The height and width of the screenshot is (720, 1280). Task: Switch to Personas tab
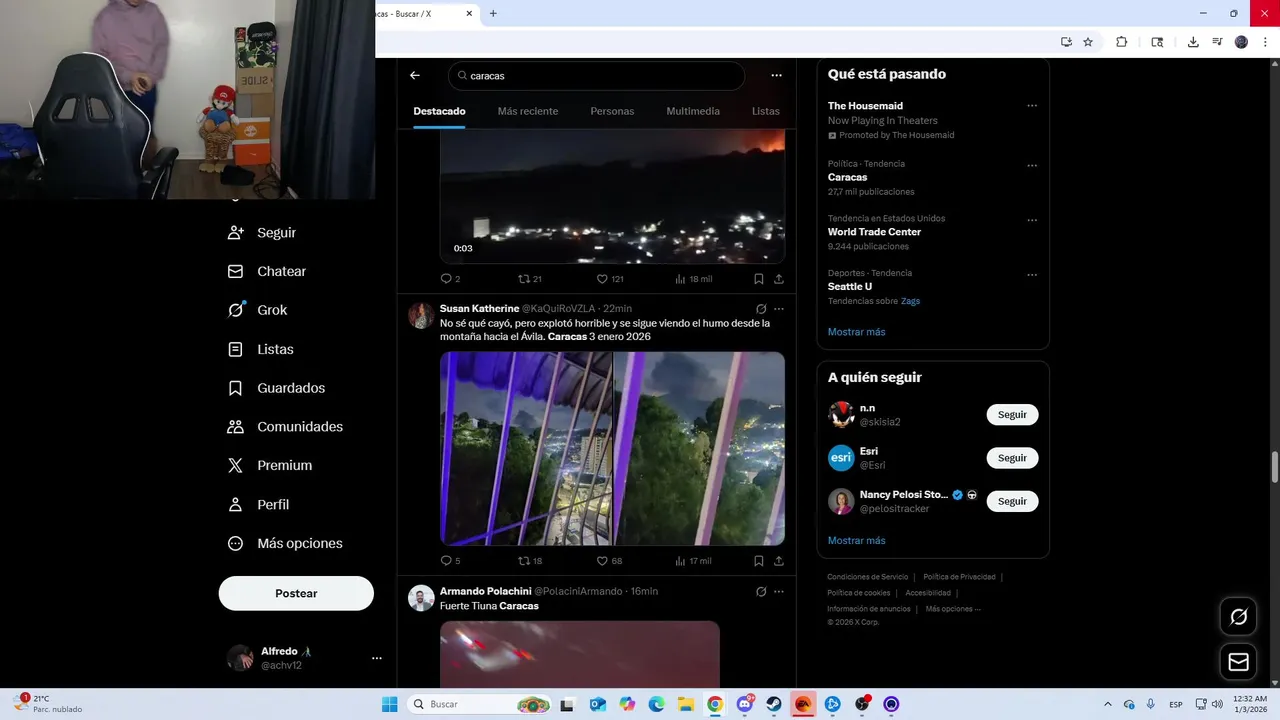click(x=612, y=111)
